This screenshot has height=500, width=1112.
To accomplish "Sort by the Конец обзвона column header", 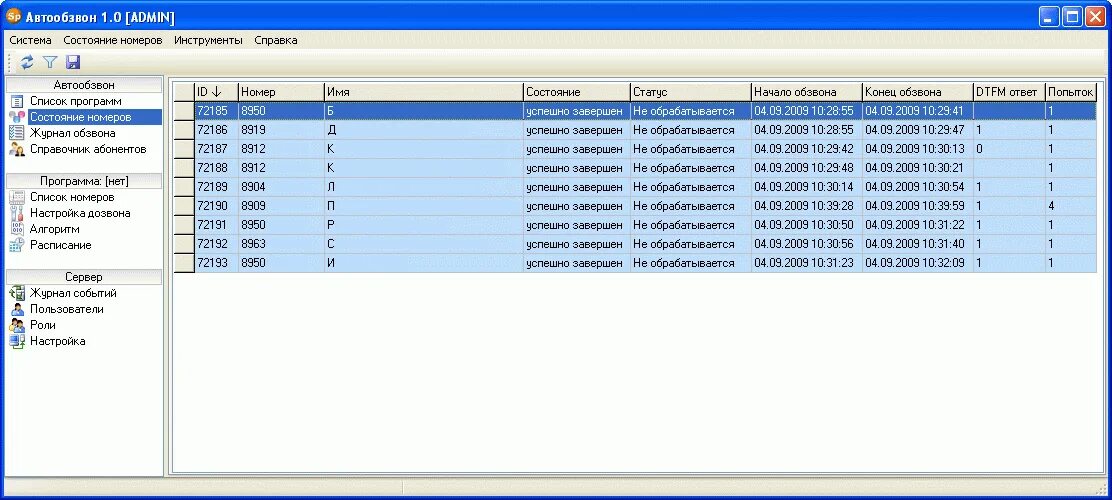I will point(918,92).
